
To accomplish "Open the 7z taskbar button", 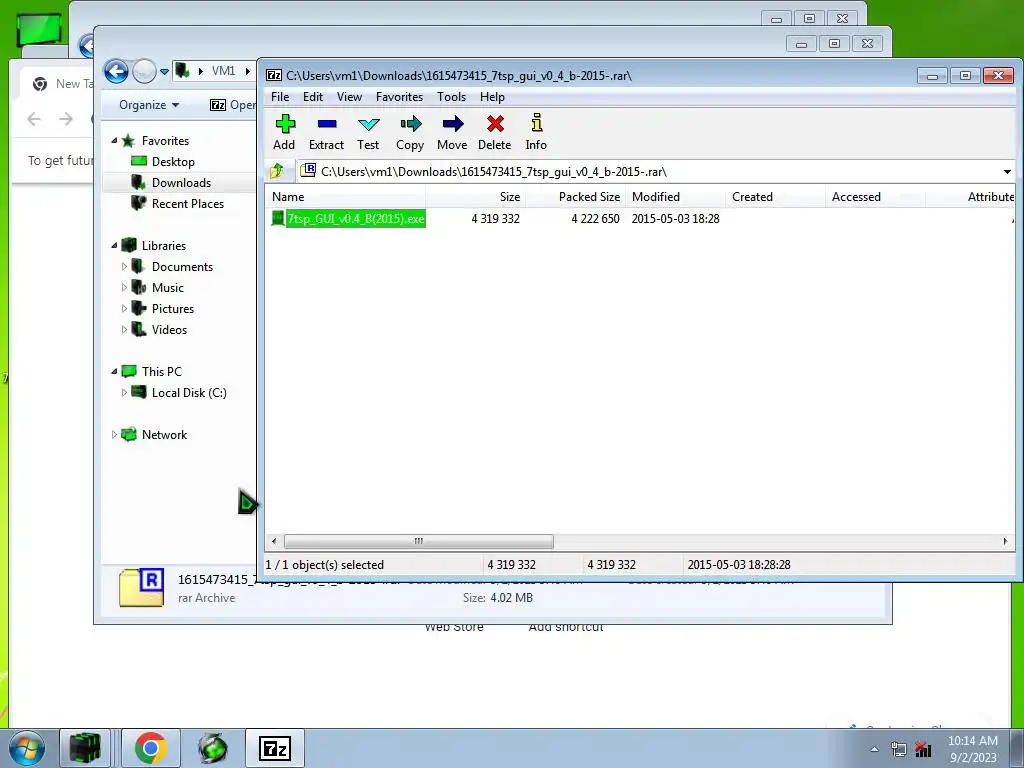I will (x=275, y=748).
